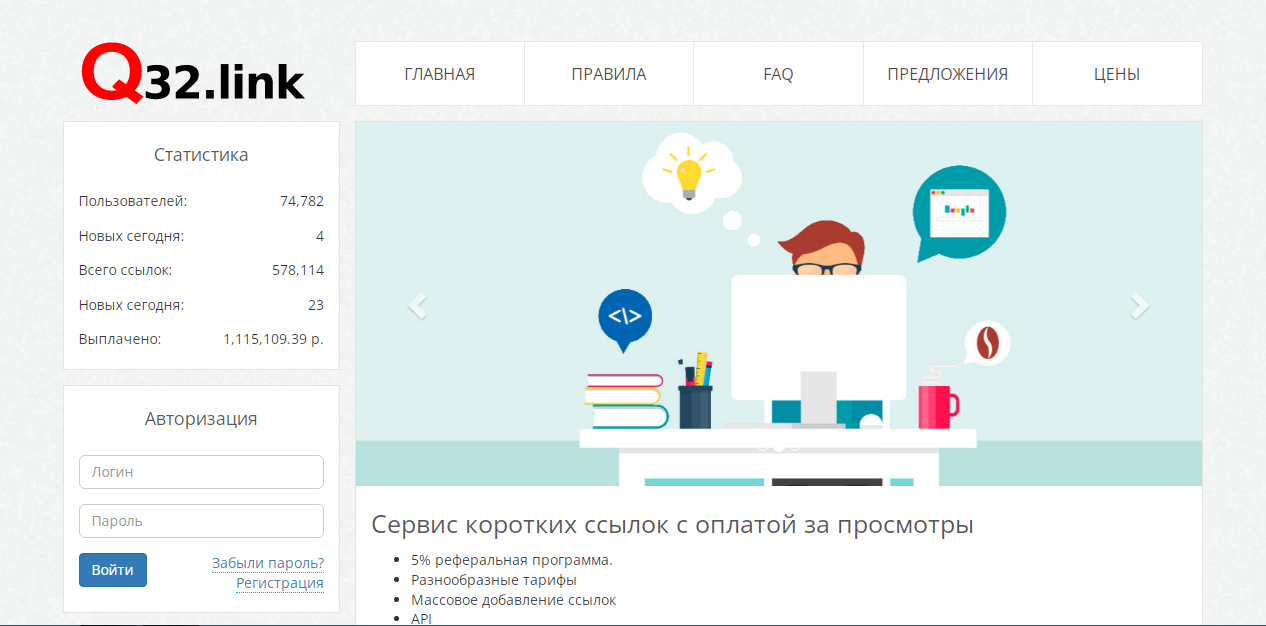Open the Регистрация link
The width and height of the screenshot is (1266, 626).
pyautogui.click(x=279, y=583)
